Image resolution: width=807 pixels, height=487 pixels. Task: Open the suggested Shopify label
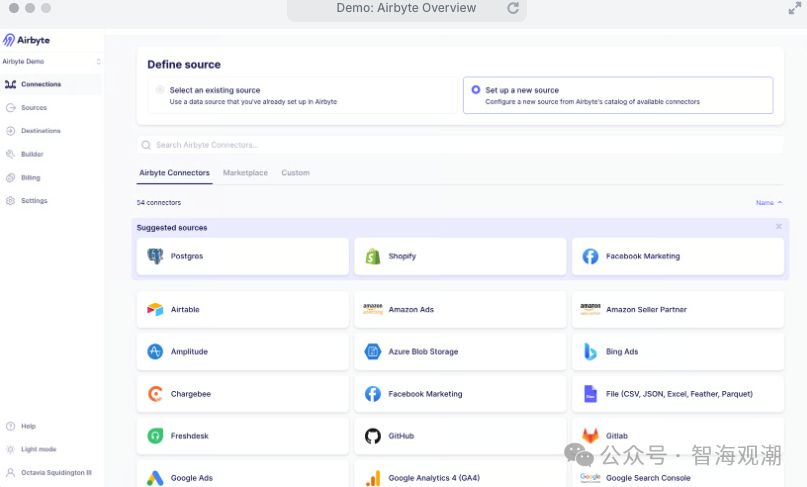402,256
